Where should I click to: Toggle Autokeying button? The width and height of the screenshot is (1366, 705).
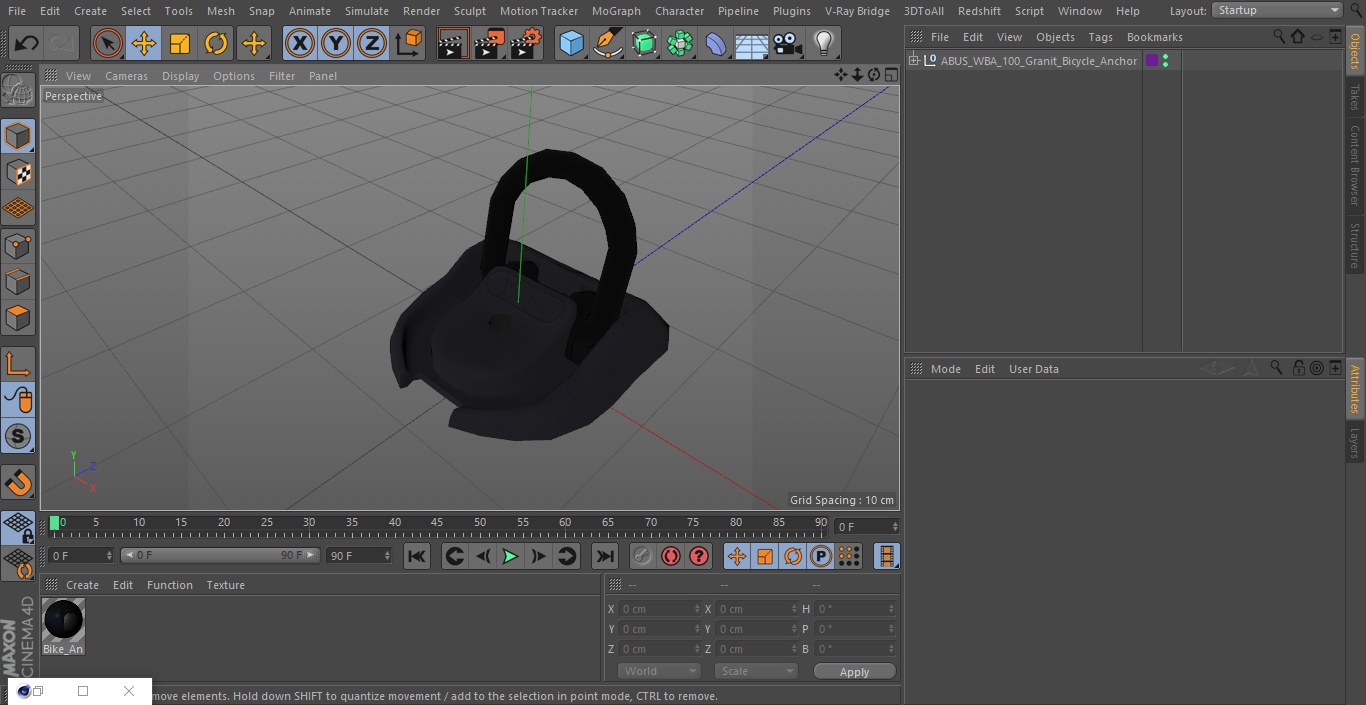click(671, 556)
